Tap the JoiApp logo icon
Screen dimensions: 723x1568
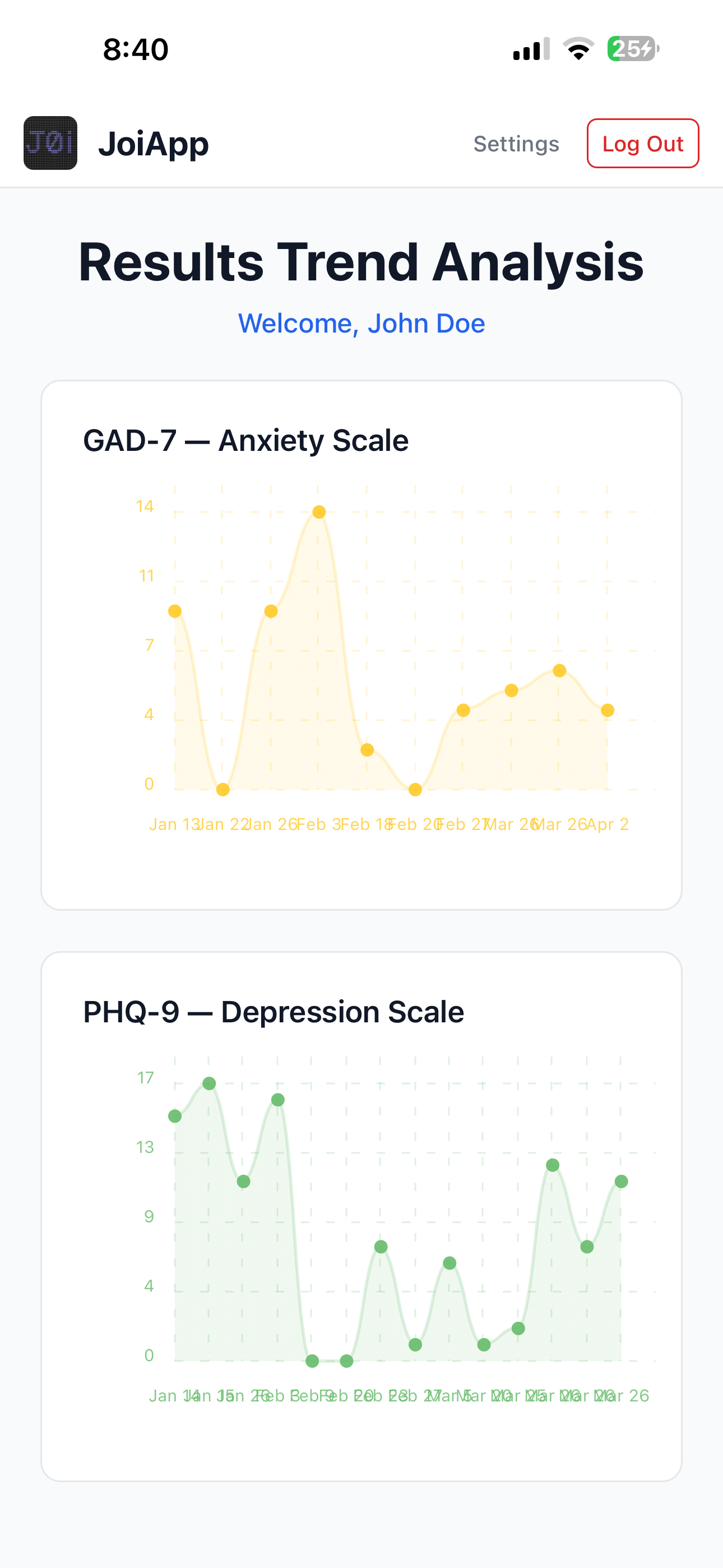pos(50,143)
